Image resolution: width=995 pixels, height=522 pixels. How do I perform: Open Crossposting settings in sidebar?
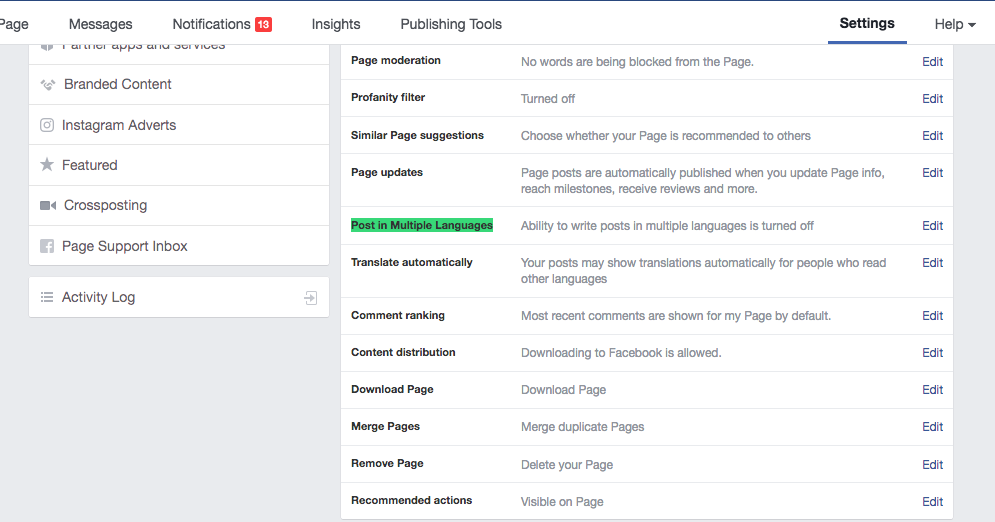tap(179, 206)
